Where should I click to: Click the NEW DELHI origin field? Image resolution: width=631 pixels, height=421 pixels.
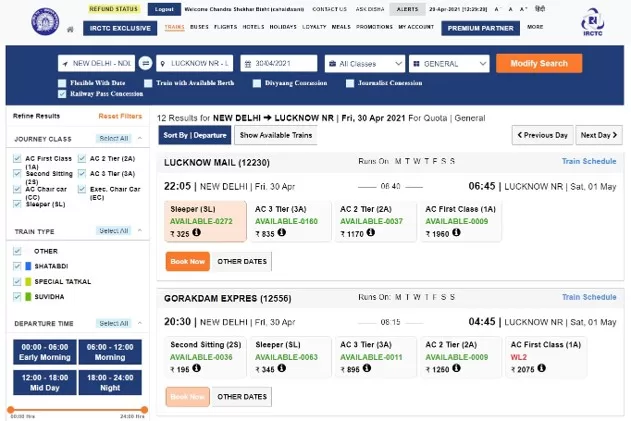click(x=96, y=64)
